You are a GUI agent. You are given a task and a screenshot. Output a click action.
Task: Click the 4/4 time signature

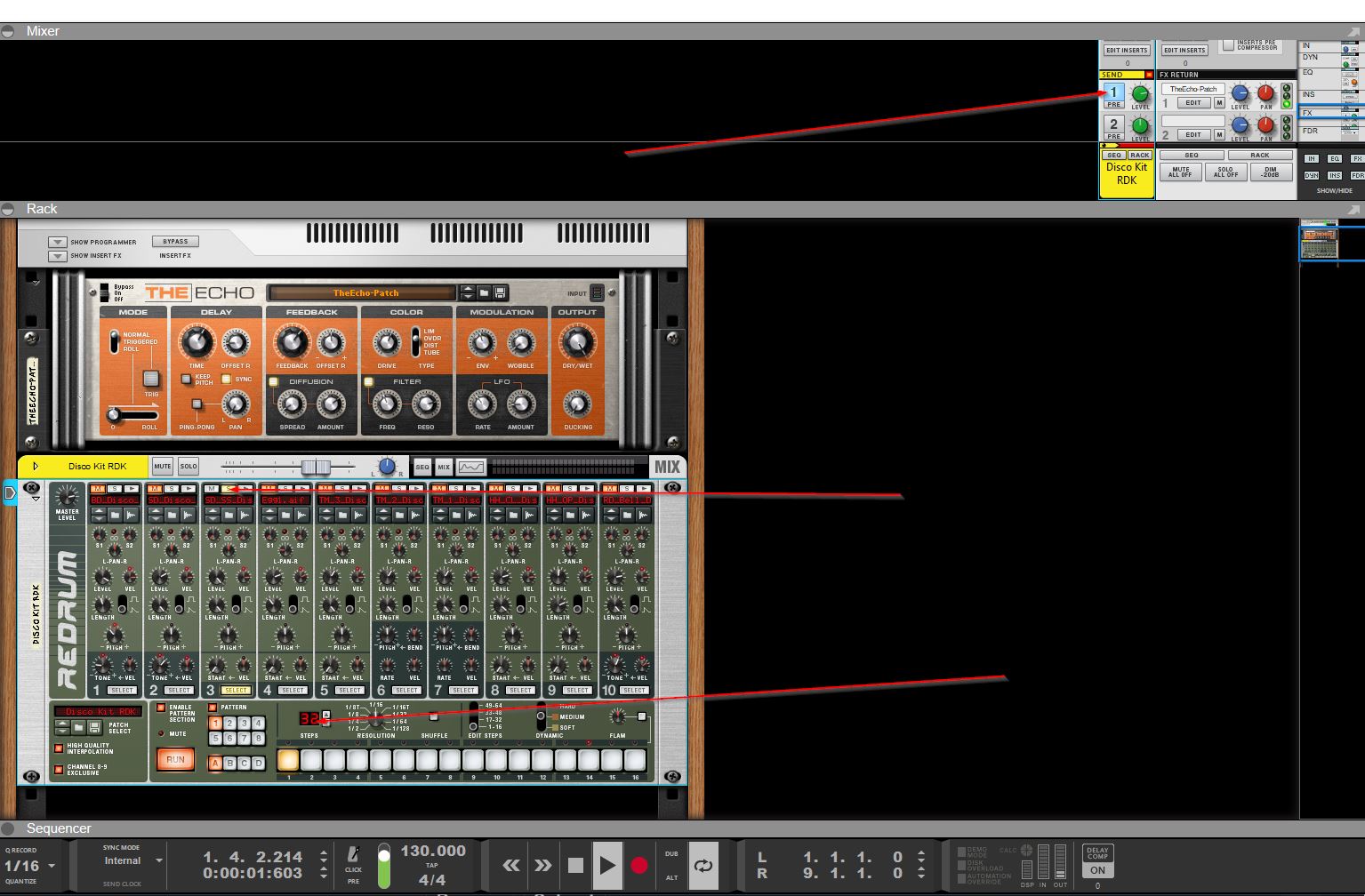coord(432,880)
